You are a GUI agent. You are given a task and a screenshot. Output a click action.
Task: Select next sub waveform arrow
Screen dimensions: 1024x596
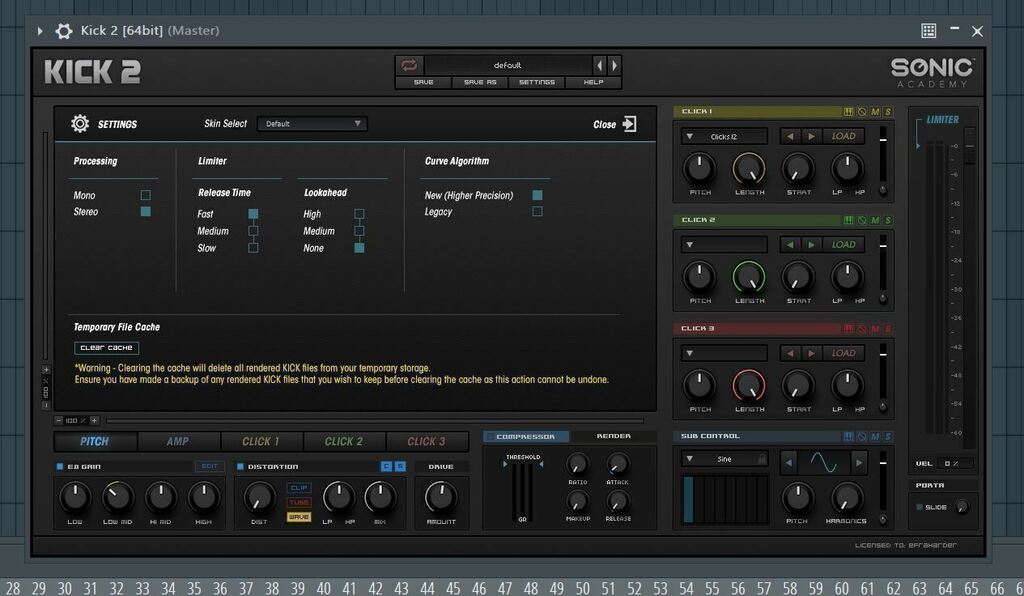coord(859,463)
